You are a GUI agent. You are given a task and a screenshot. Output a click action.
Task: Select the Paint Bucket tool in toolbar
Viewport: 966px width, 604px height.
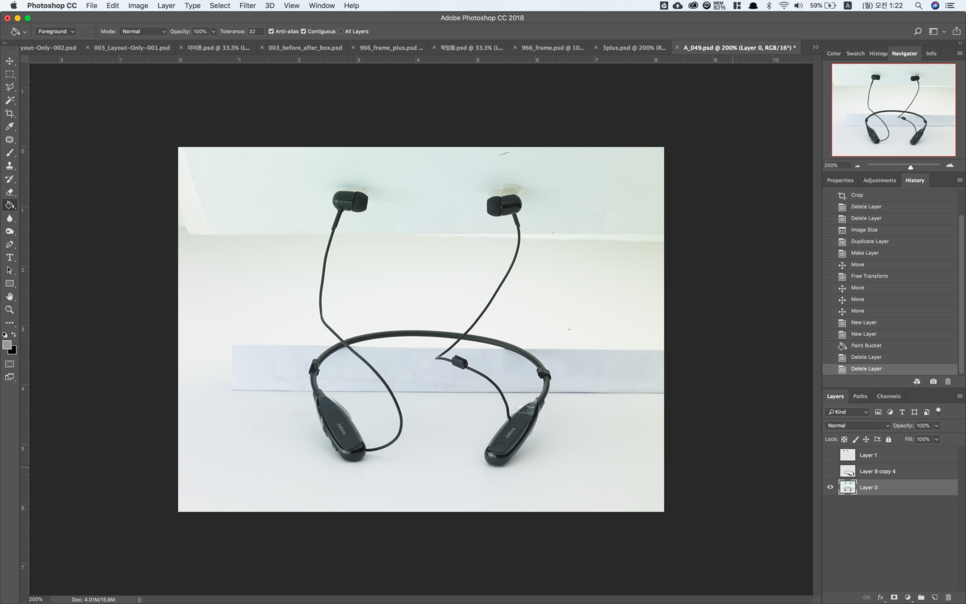click(9, 205)
